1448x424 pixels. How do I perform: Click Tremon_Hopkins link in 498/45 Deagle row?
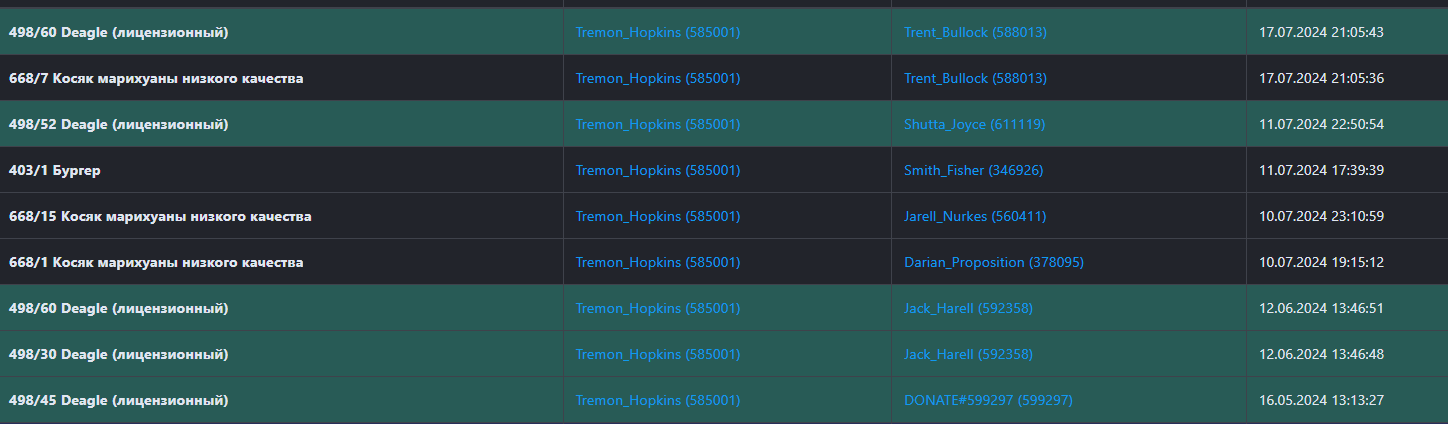[657, 400]
